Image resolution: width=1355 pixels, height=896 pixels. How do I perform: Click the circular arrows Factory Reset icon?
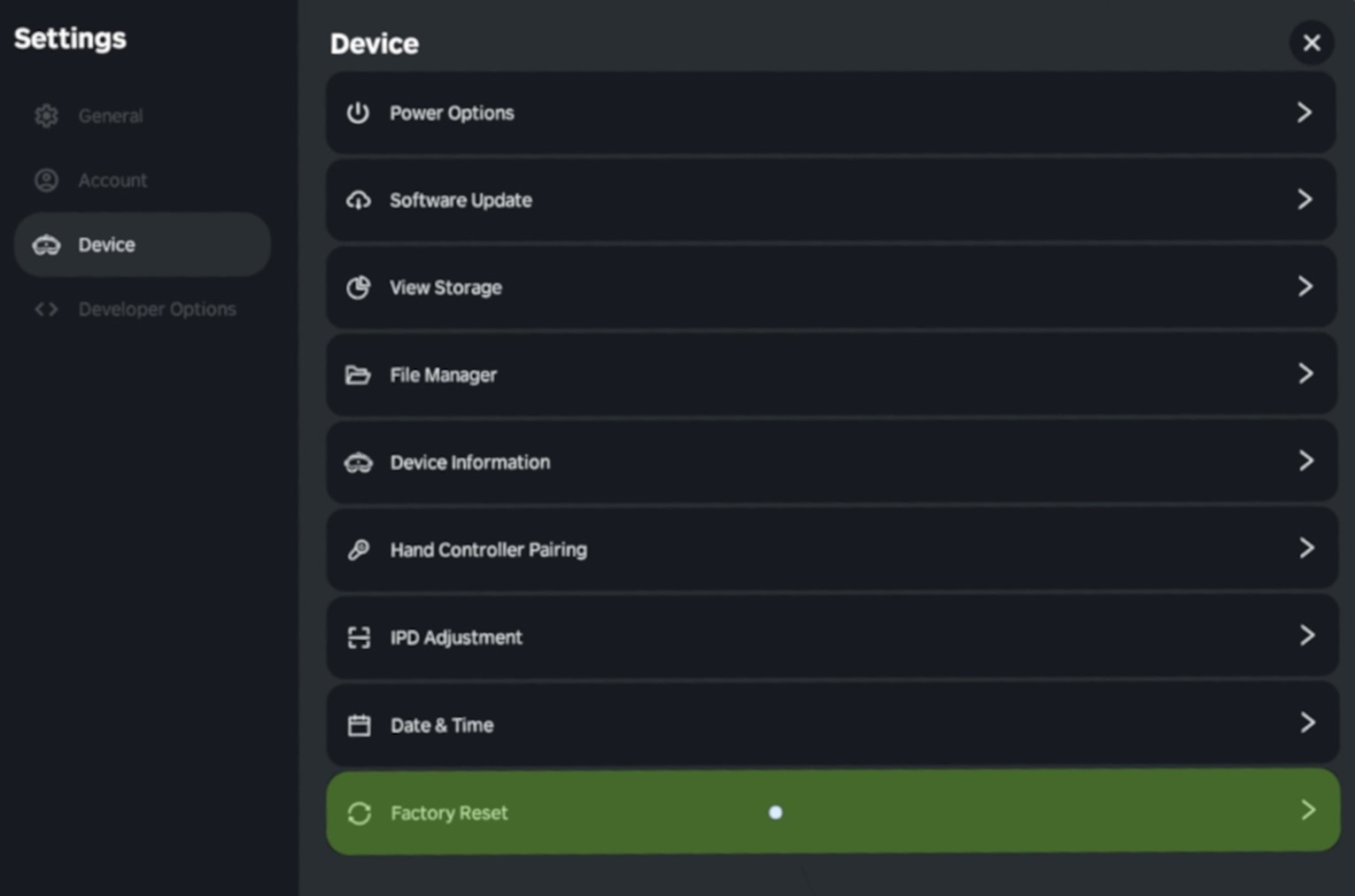click(x=359, y=813)
